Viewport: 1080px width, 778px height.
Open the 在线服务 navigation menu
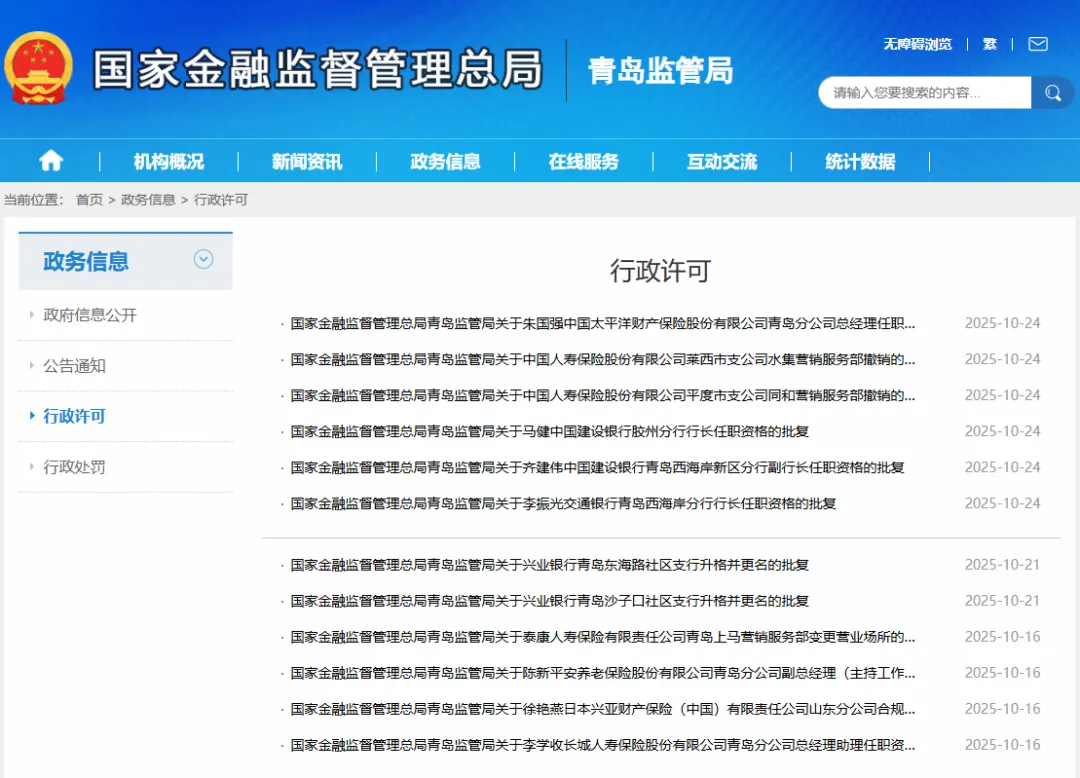pyautogui.click(x=583, y=161)
